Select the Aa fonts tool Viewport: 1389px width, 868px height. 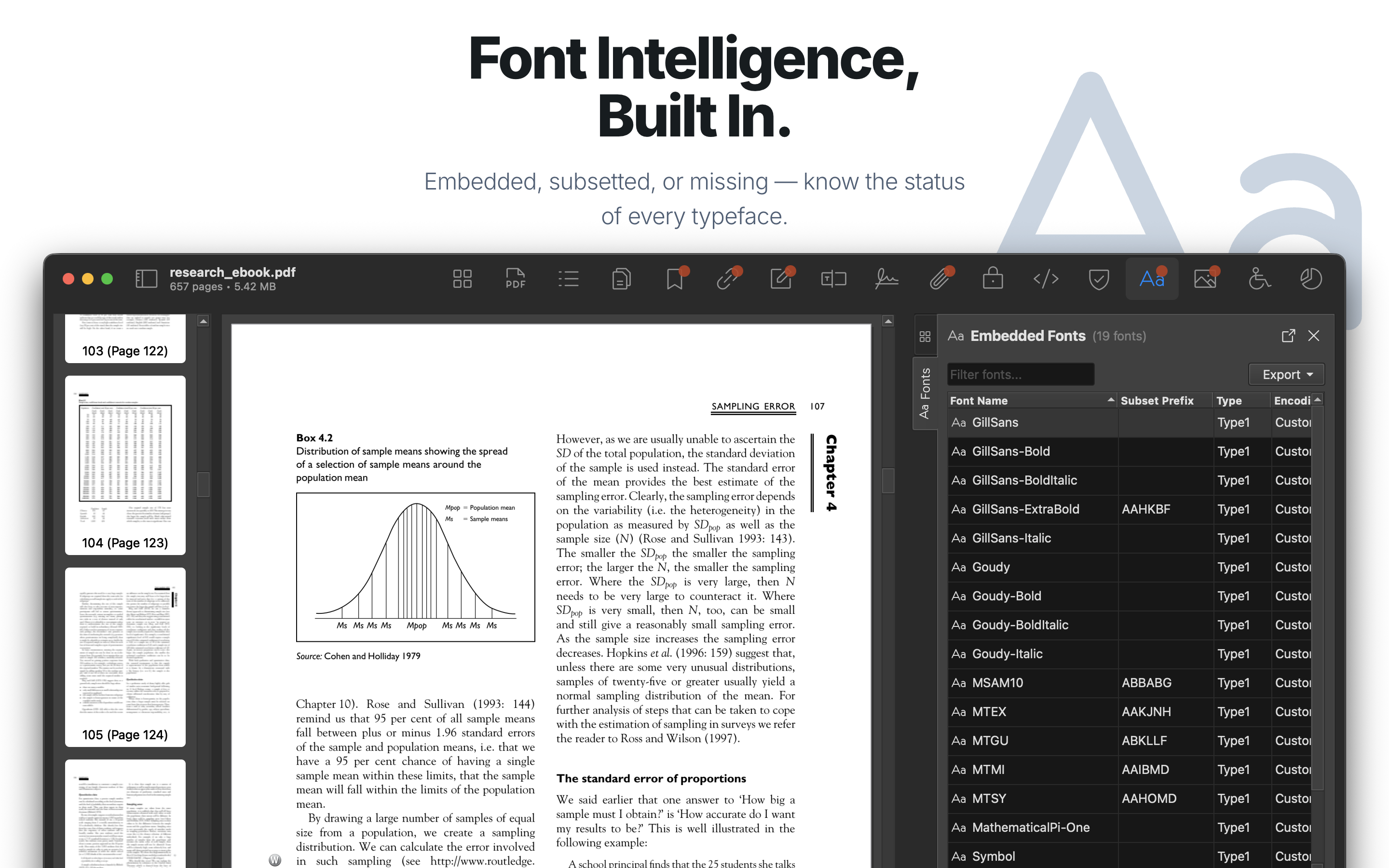[x=1152, y=279]
